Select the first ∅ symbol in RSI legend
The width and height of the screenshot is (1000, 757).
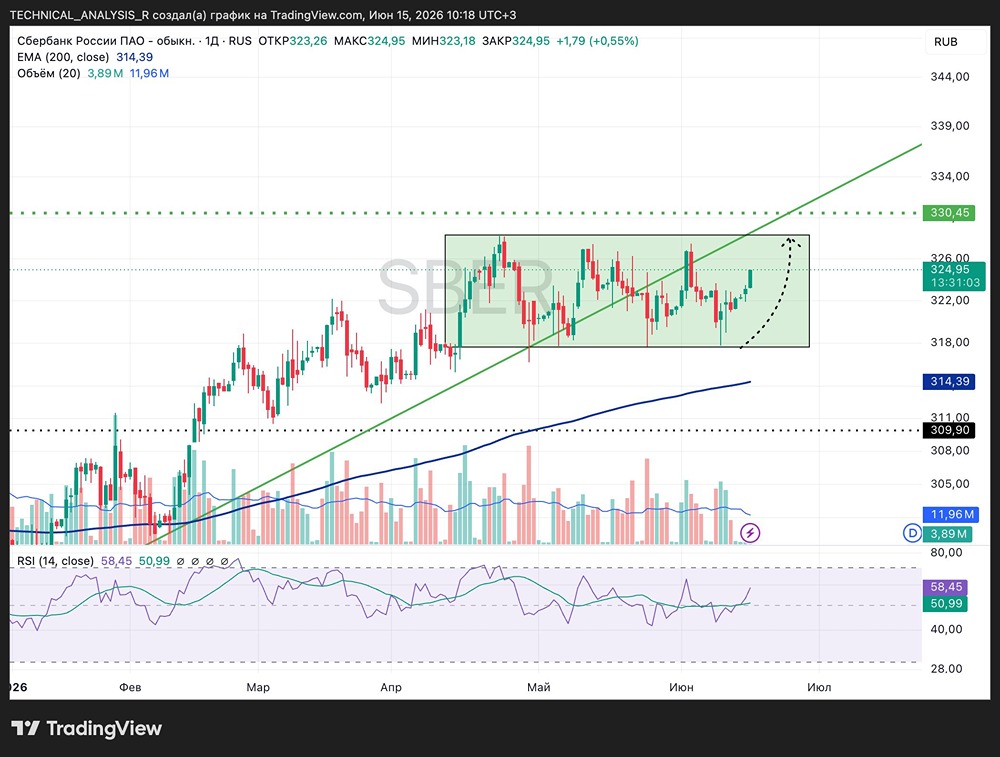180,562
